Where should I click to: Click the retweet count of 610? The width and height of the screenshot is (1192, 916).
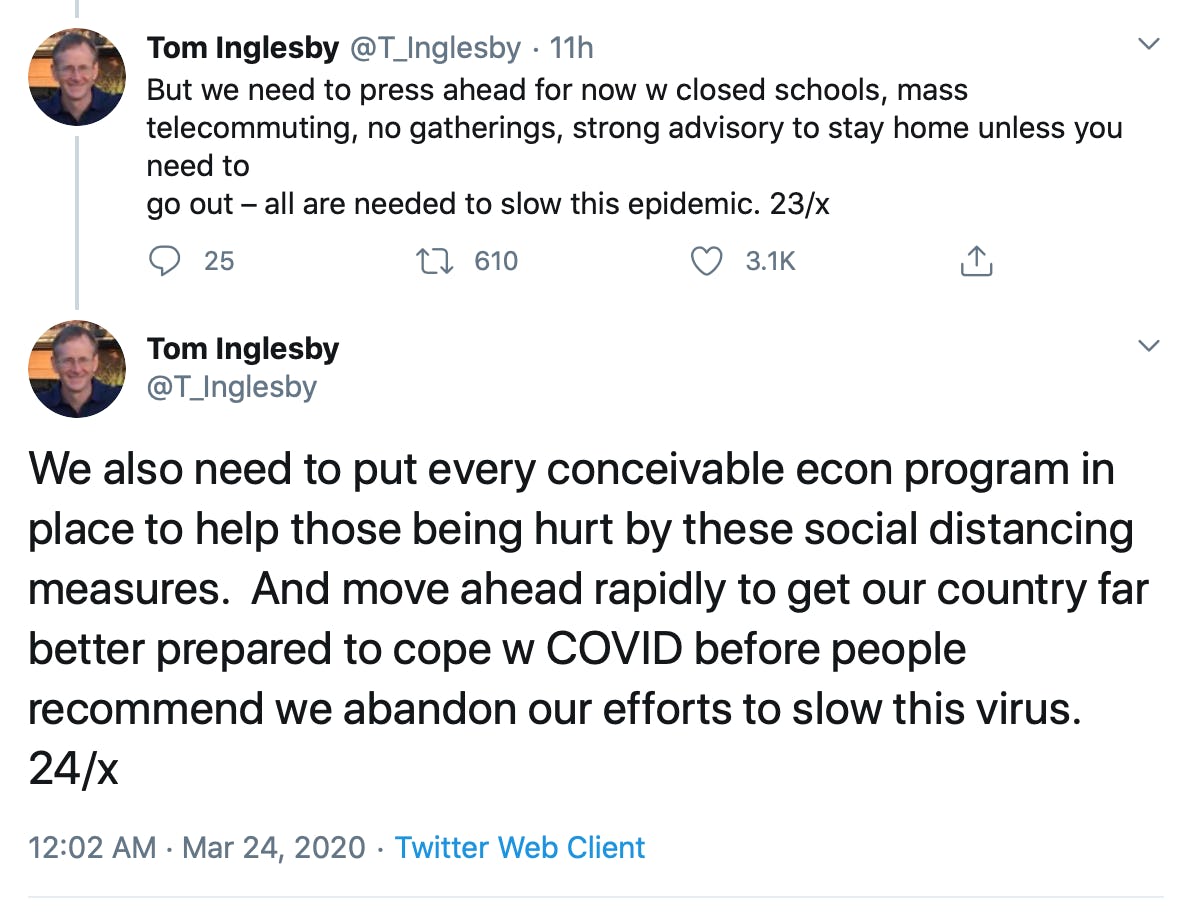(496, 261)
